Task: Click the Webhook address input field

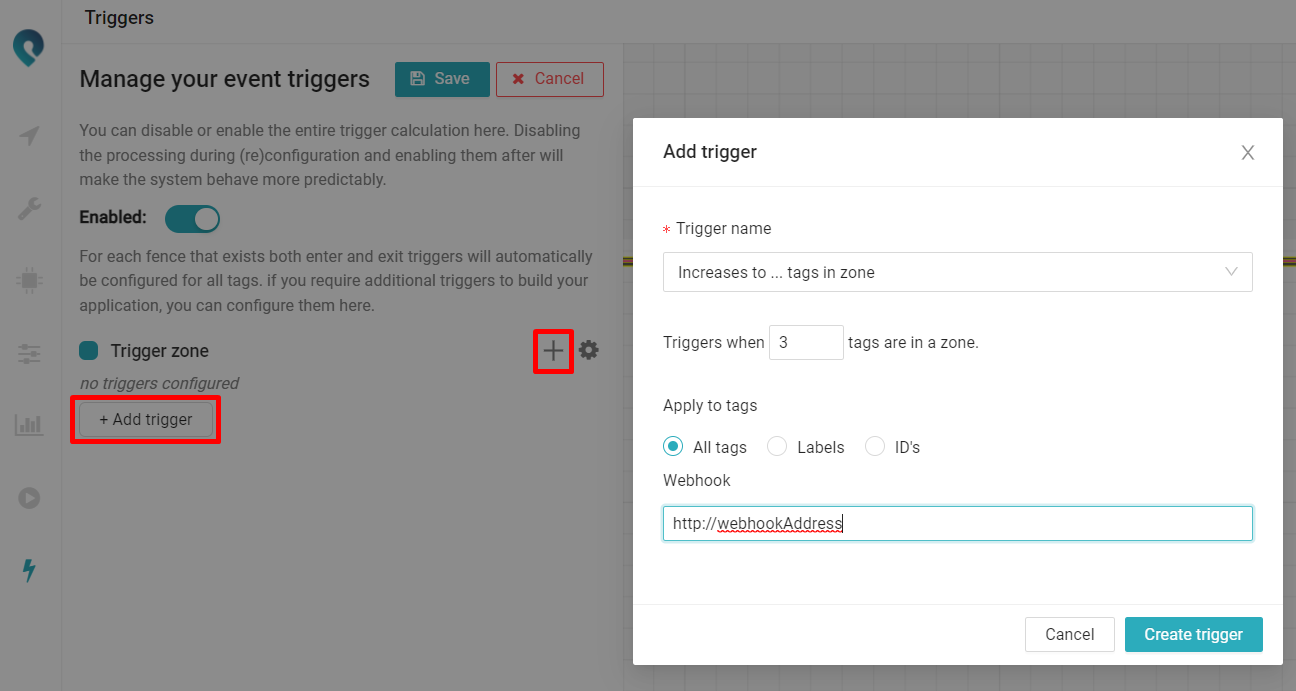Action: tap(957, 523)
